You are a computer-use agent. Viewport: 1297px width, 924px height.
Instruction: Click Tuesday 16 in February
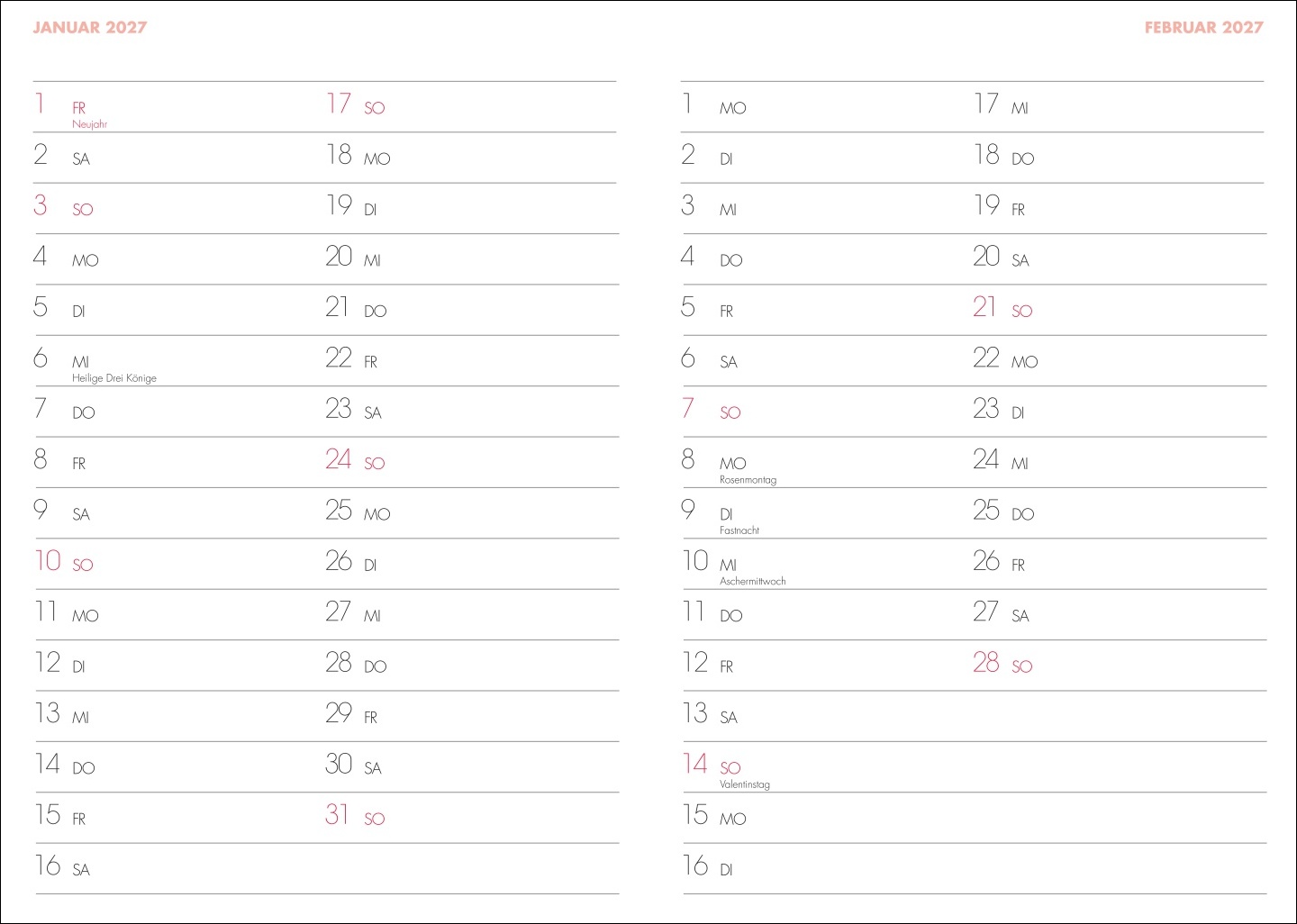coord(707,867)
